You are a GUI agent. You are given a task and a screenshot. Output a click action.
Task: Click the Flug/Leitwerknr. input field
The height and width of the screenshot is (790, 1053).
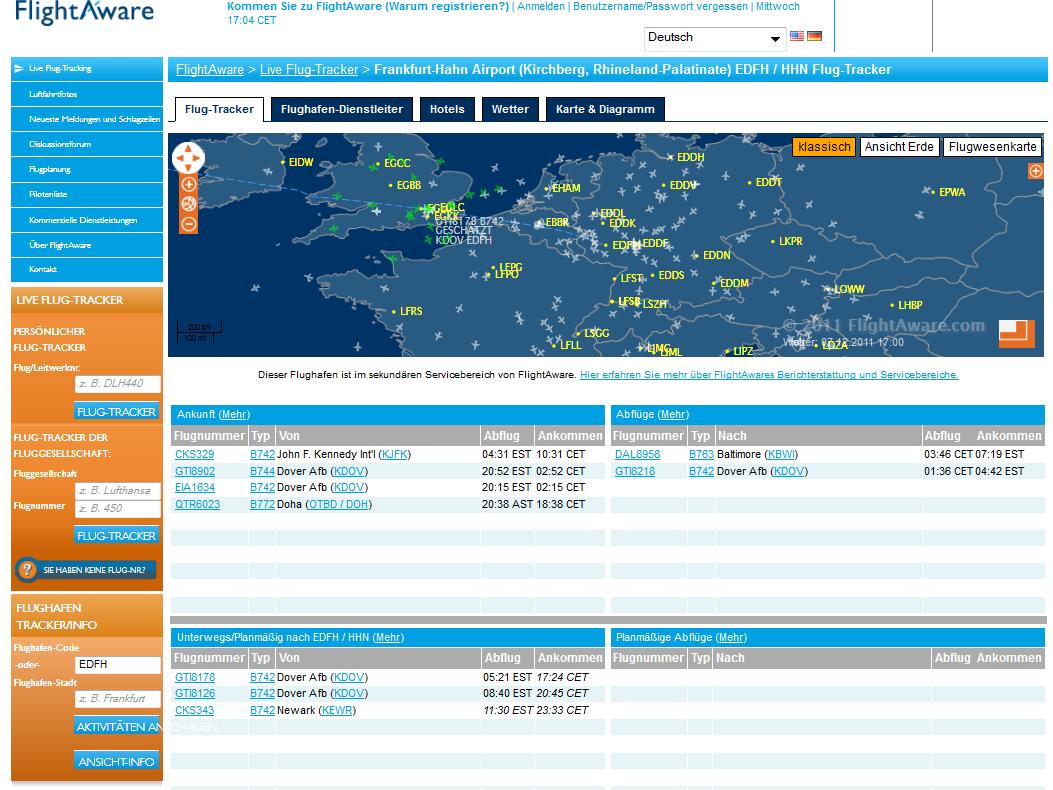[118, 383]
